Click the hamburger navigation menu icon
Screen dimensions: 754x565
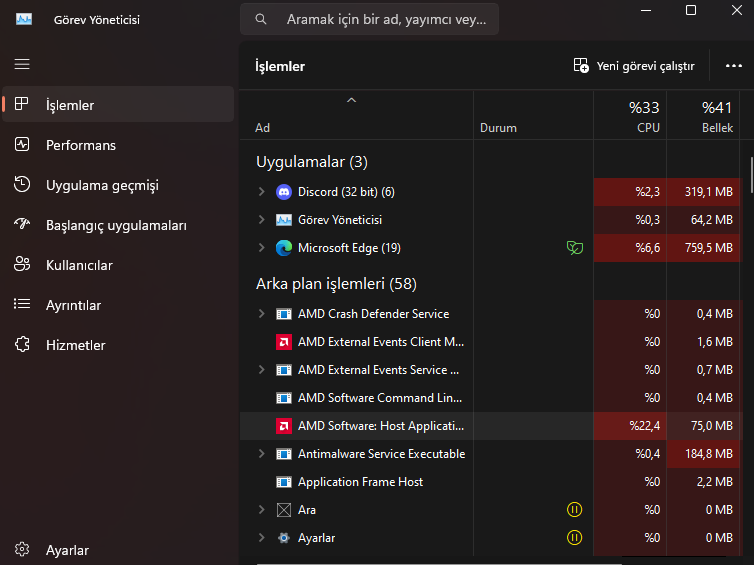(x=22, y=64)
